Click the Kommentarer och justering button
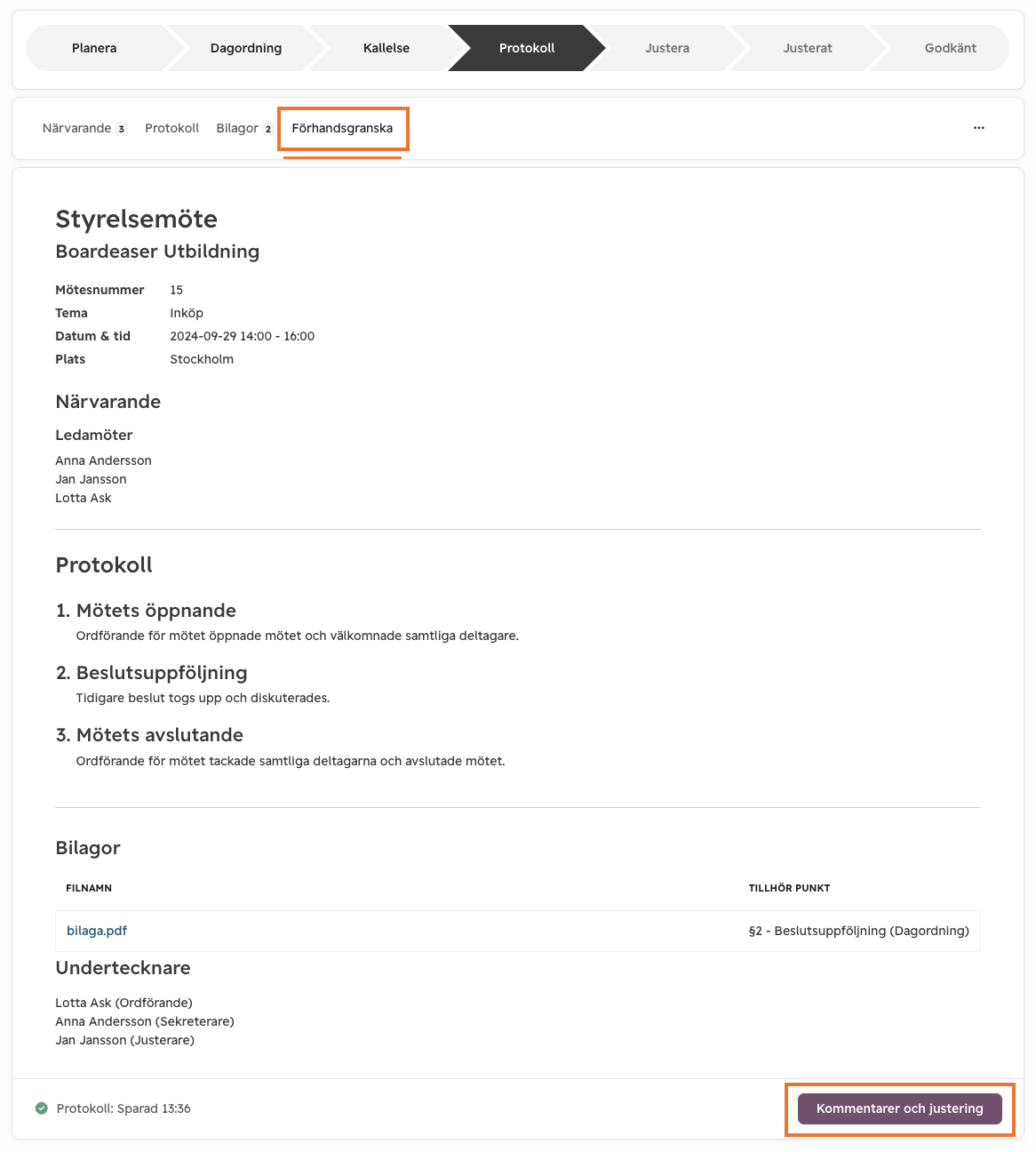 (900, 1108)
